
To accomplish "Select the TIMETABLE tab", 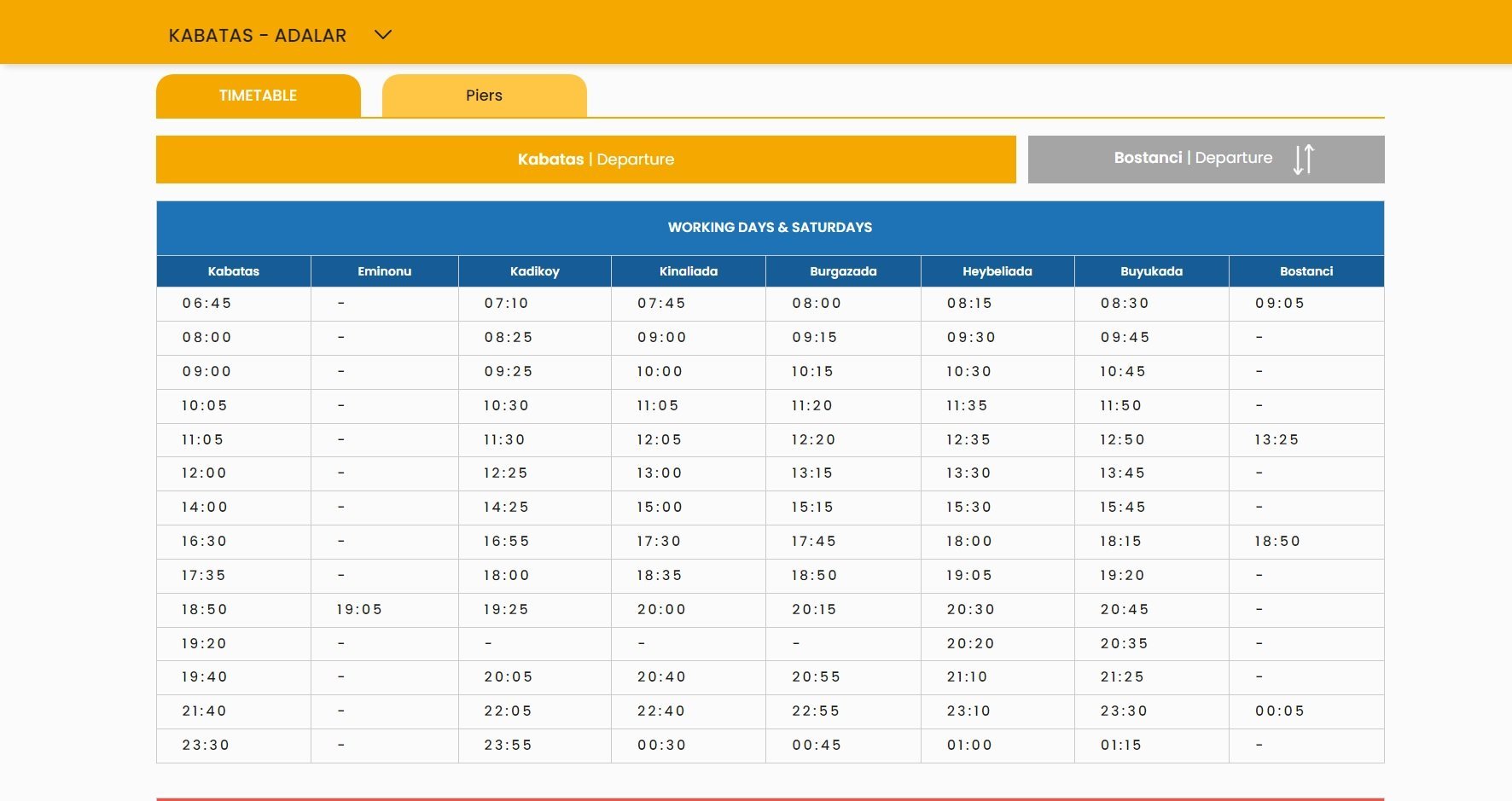I will [258, 96].
